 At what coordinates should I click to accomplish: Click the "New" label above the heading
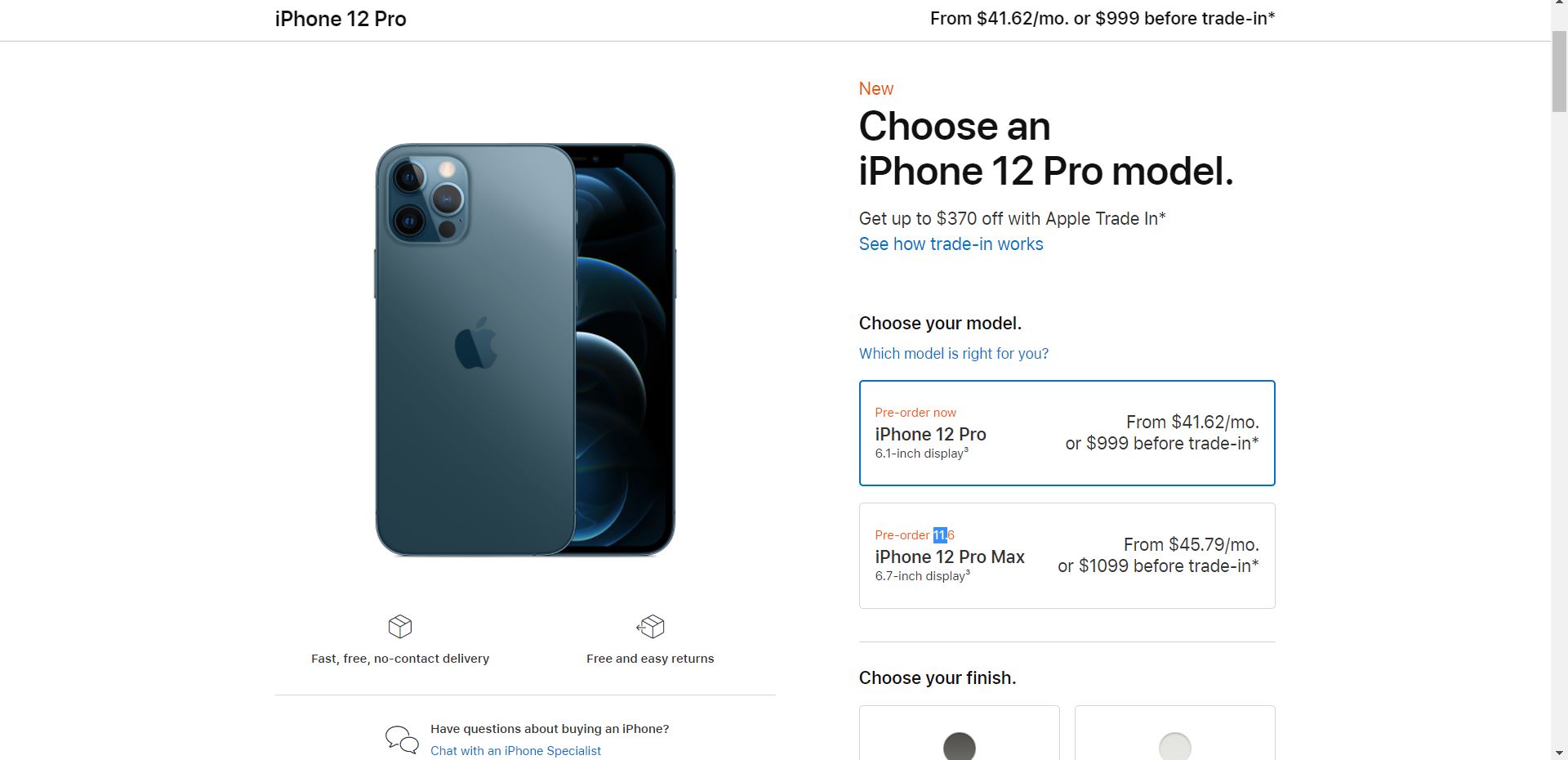[x=875, y=88]
